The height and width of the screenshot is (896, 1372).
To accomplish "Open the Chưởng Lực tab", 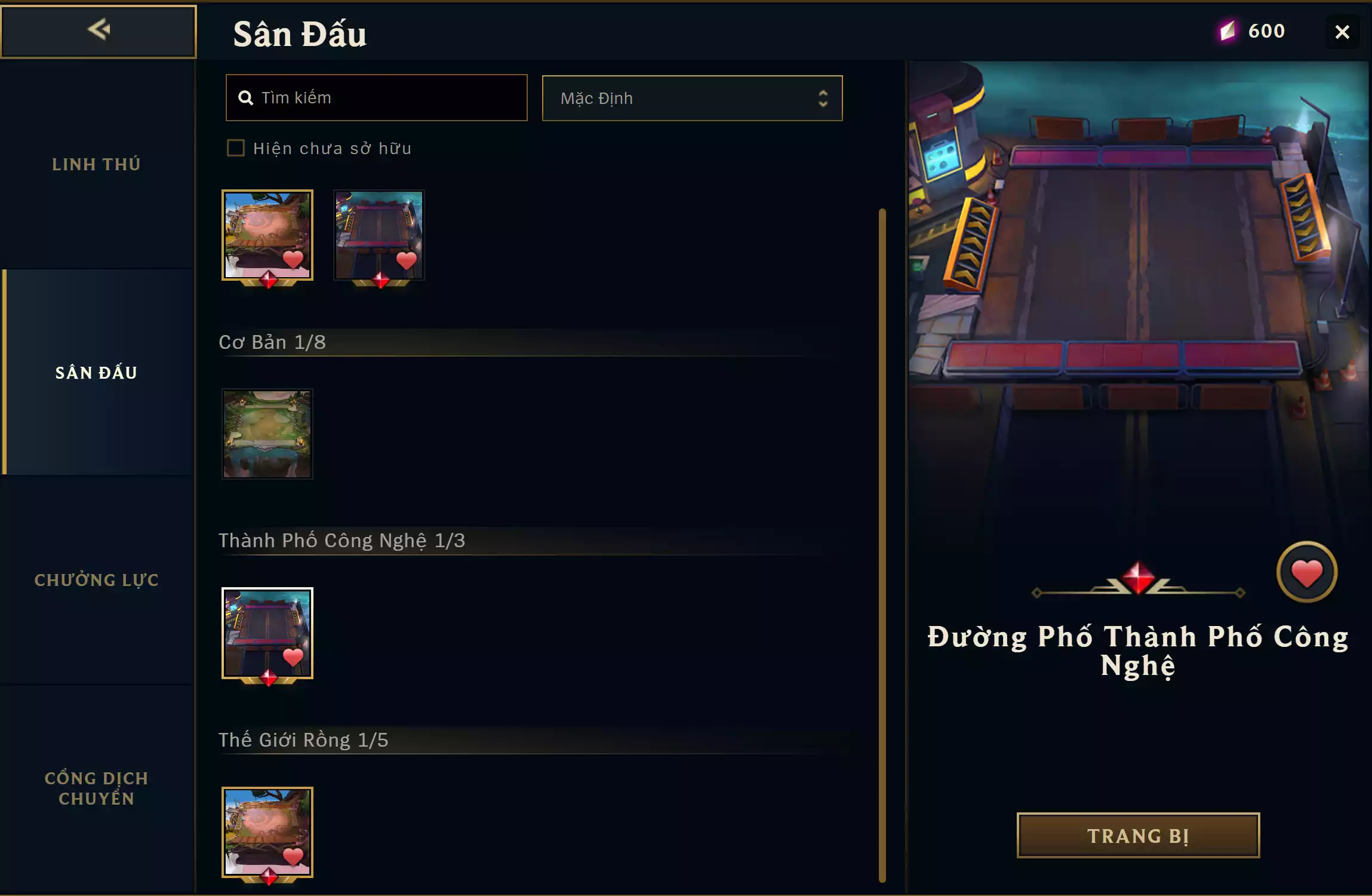I will coord(97,580).
